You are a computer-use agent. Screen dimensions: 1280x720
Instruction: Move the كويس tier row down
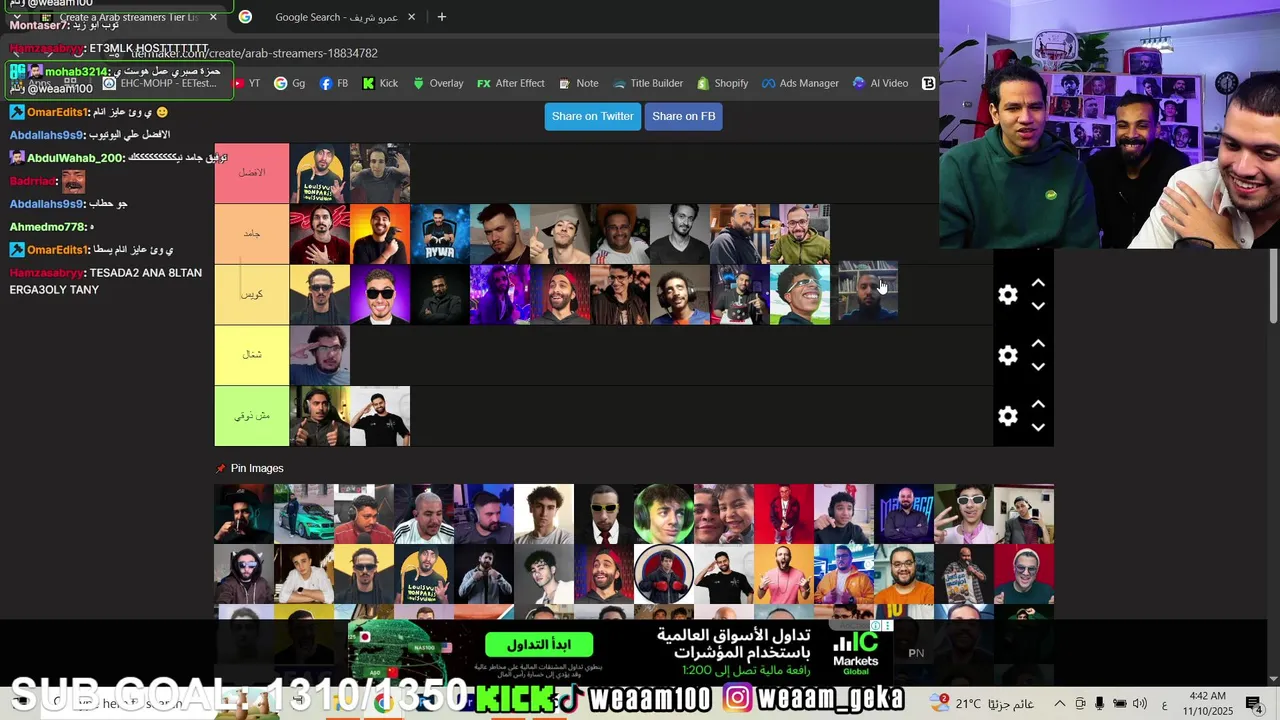(x=1038, y=306)
